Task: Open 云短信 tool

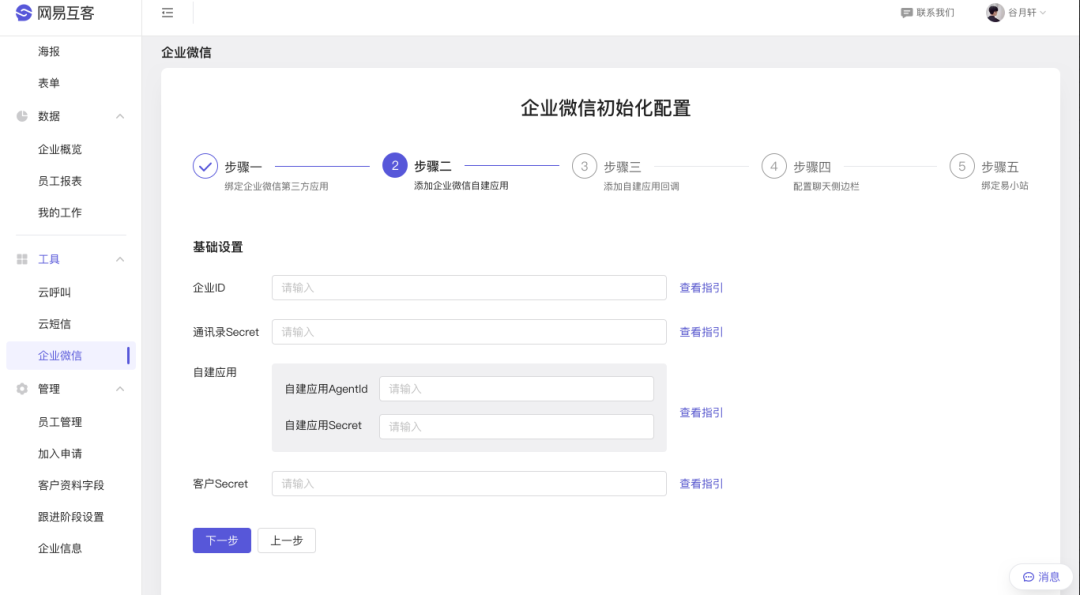Action: click(x=54, y=324)
